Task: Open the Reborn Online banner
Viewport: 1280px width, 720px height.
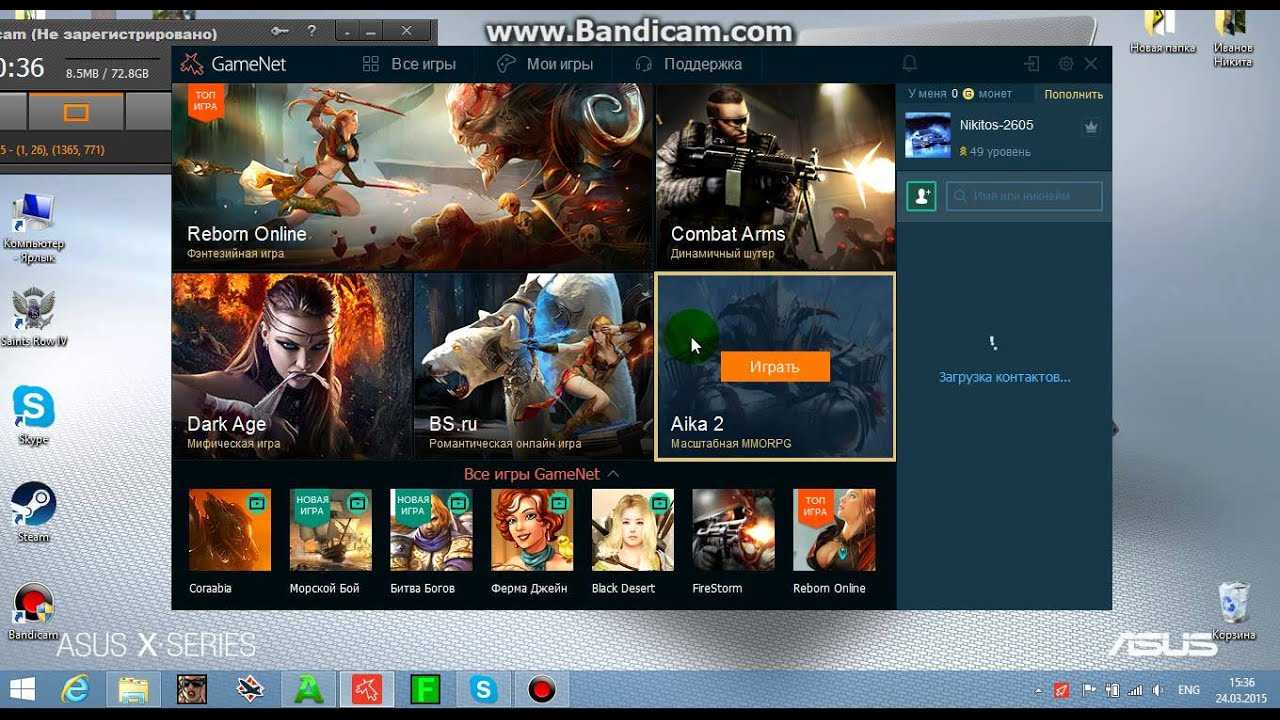Action: [412, 177]
